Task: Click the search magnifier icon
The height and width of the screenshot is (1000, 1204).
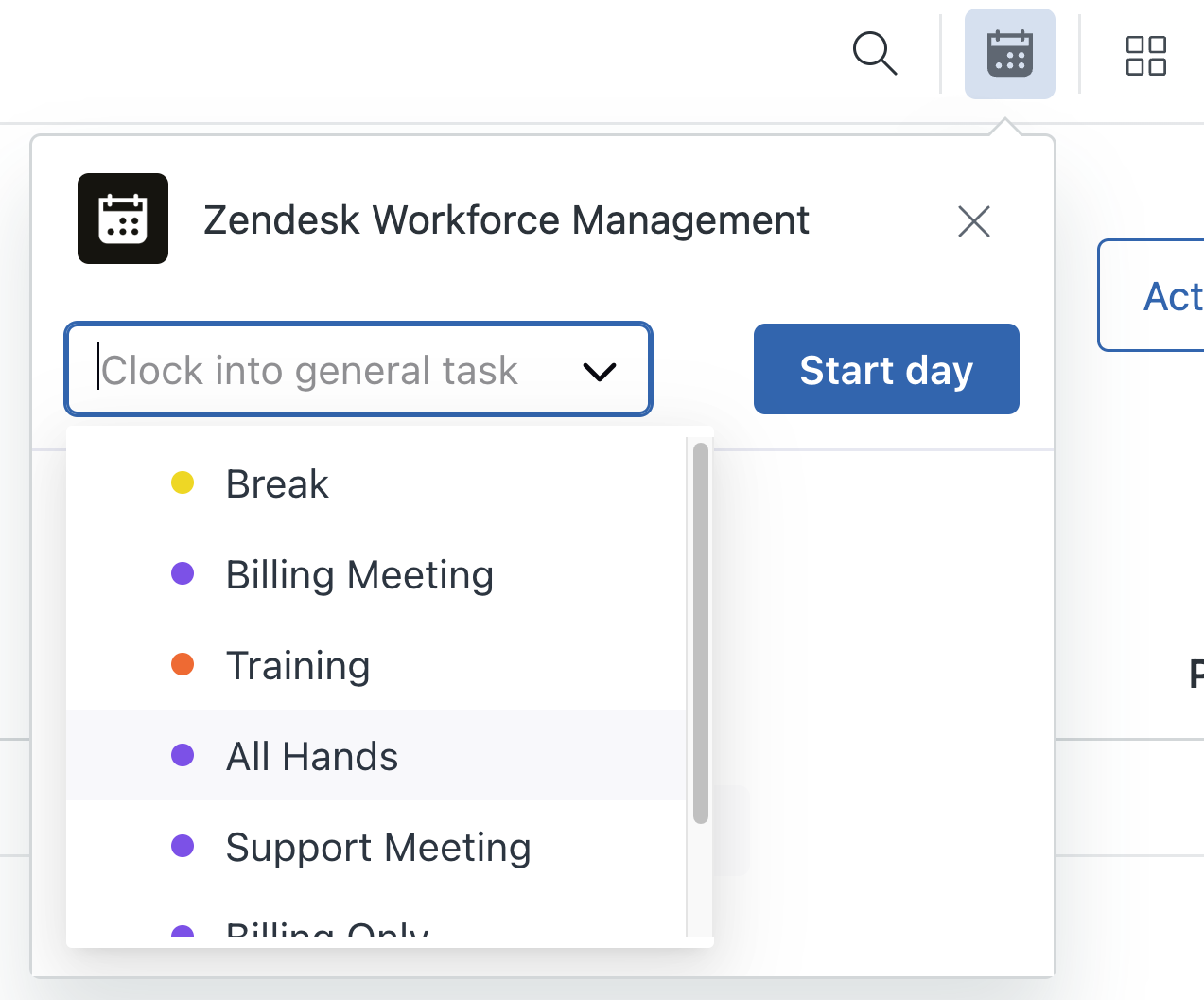Action: pos(875,53)
